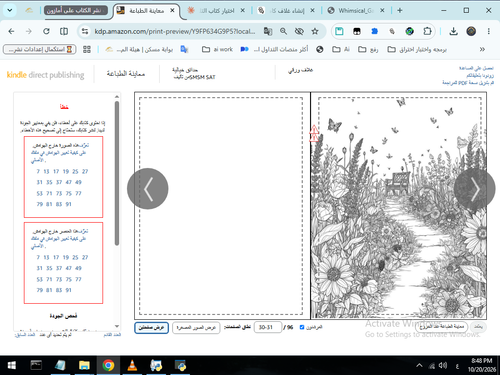
Task: Click the teal save extension icon
Action: click(x=339, y=31)
